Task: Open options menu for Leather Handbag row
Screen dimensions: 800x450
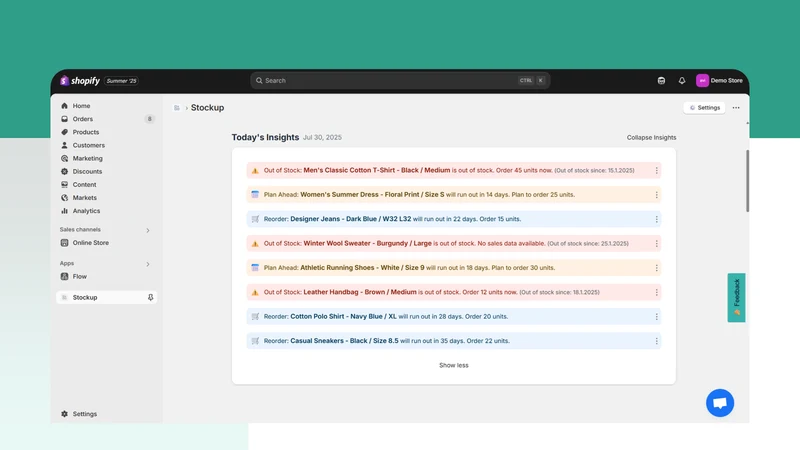Action: point(656,292)
